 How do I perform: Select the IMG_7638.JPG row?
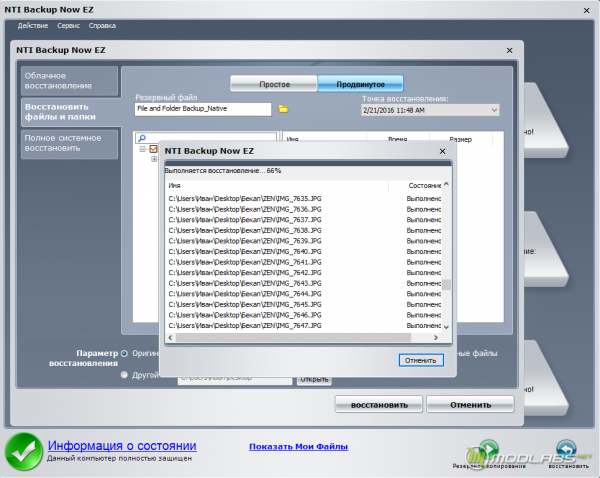[x=304, y=230]
